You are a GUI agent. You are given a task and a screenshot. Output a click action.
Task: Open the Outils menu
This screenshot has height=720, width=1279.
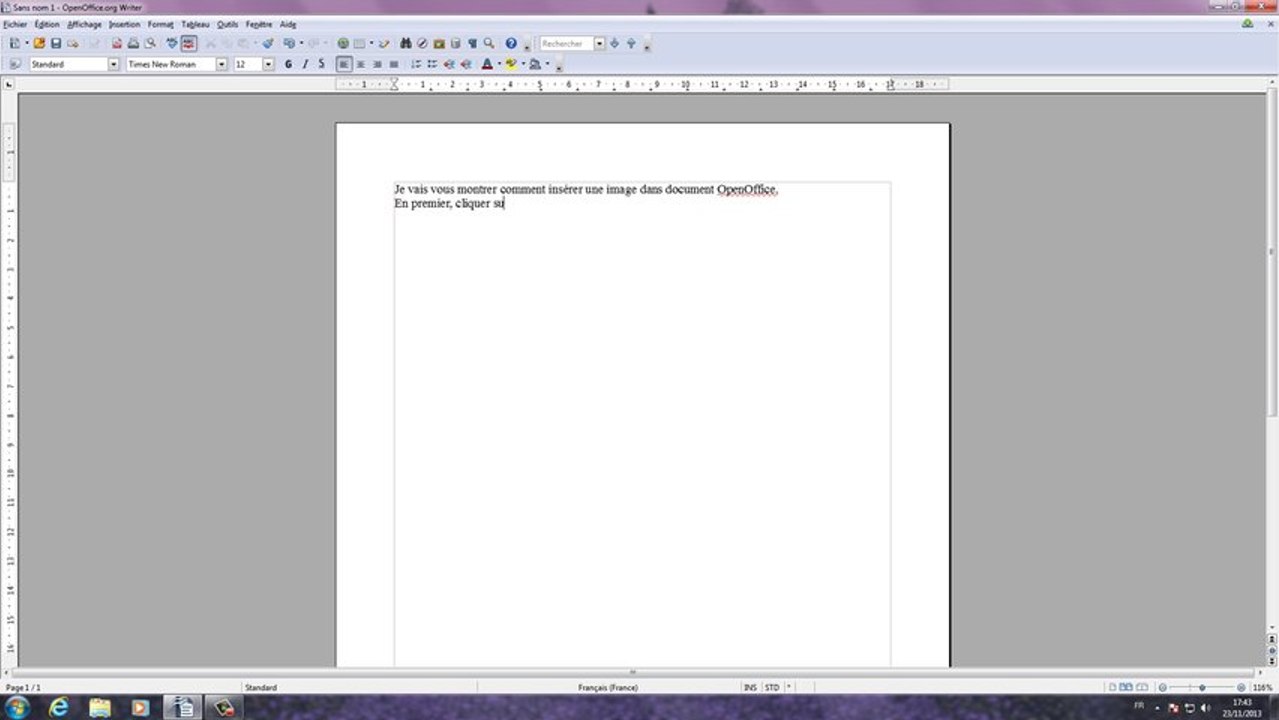tap(227, 24)
